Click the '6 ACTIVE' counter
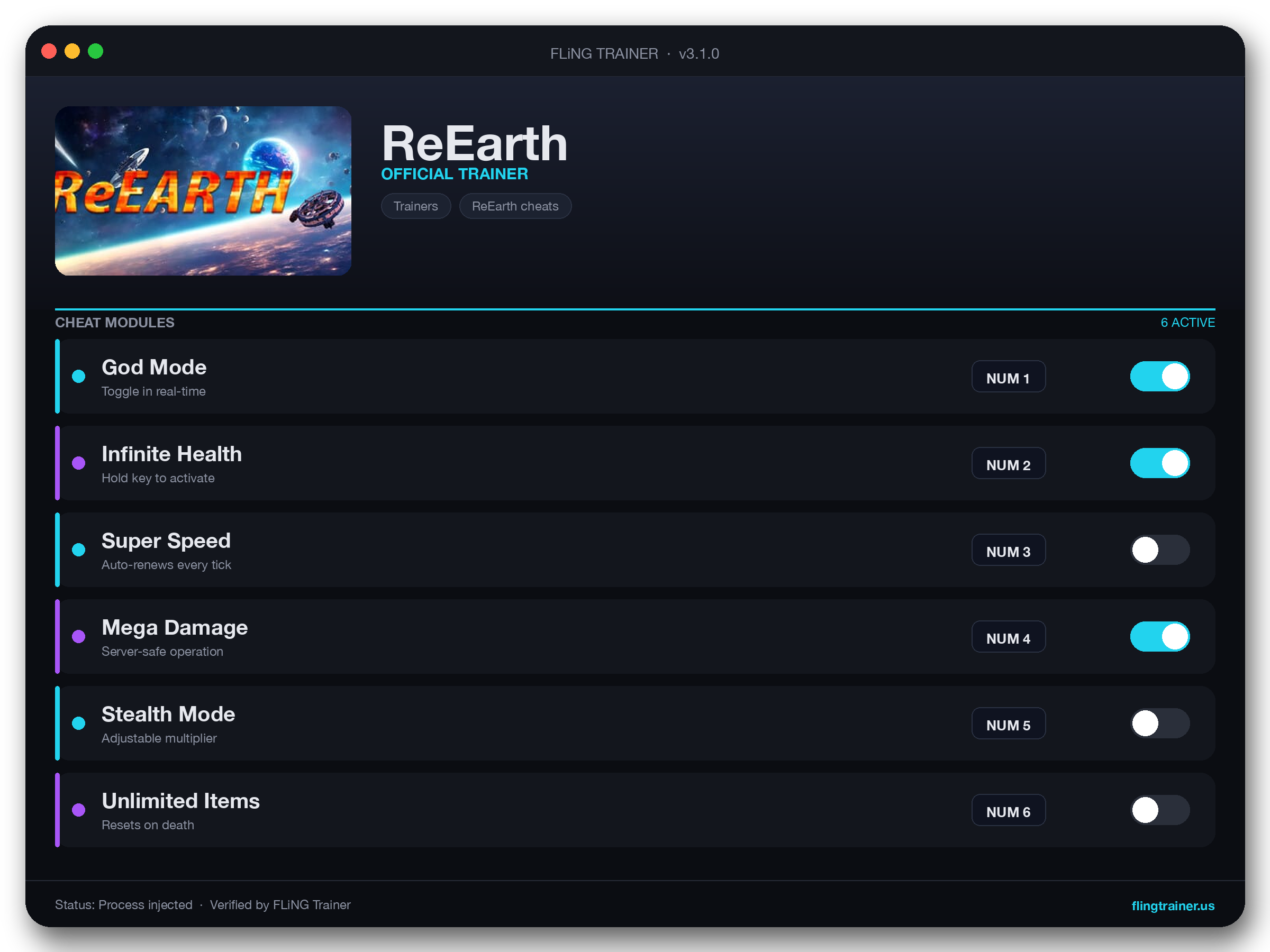 (x=1187, y=323)
